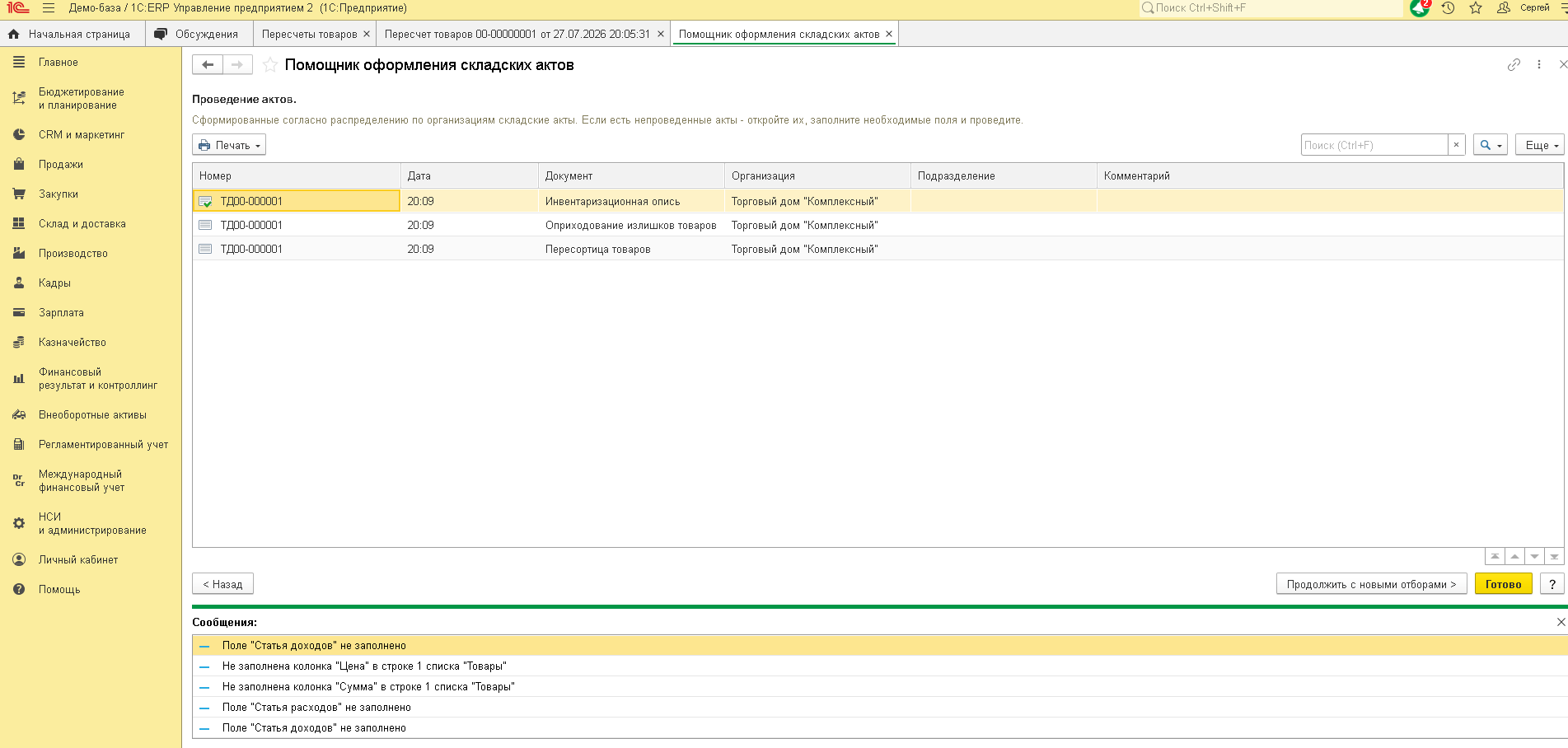
Task: Click the forward arrow navigation button
Action: point(237,65)
